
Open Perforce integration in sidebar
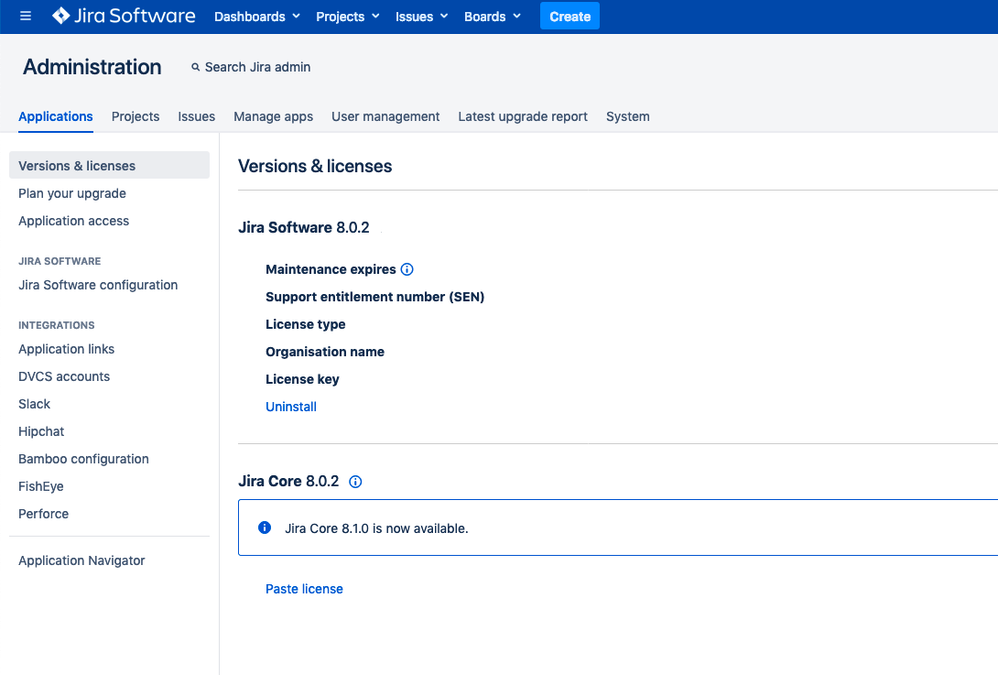tap(43, 513)
